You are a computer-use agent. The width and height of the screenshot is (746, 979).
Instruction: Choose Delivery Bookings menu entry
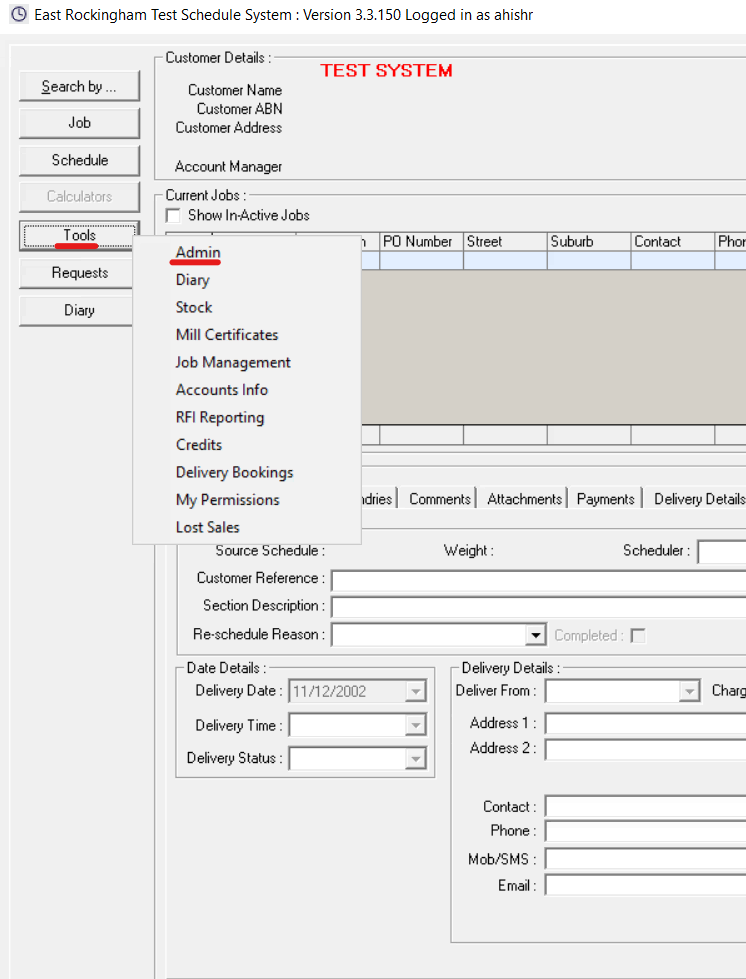pos(234,472)
